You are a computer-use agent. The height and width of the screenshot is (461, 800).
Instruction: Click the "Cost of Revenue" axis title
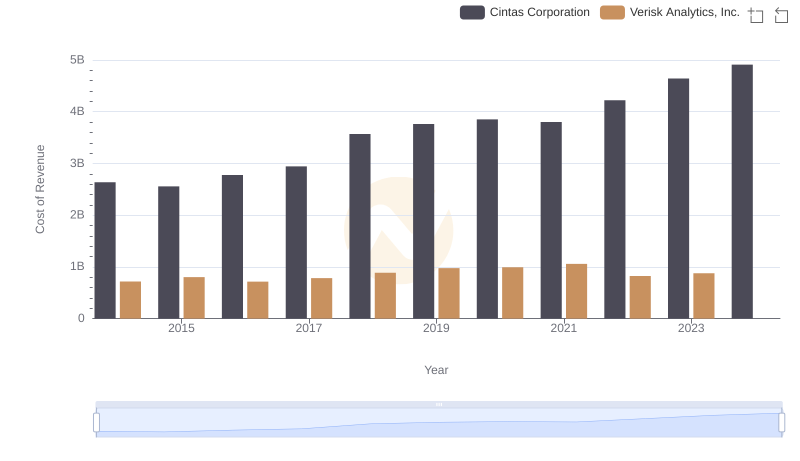[41, 189]
